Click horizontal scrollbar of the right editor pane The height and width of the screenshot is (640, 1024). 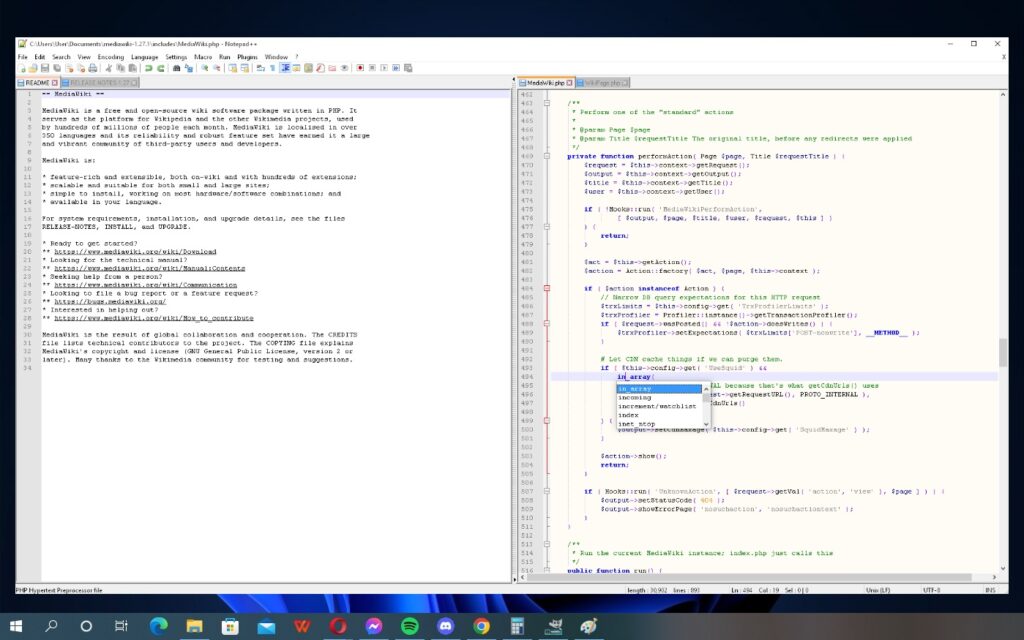click(751, 577)
